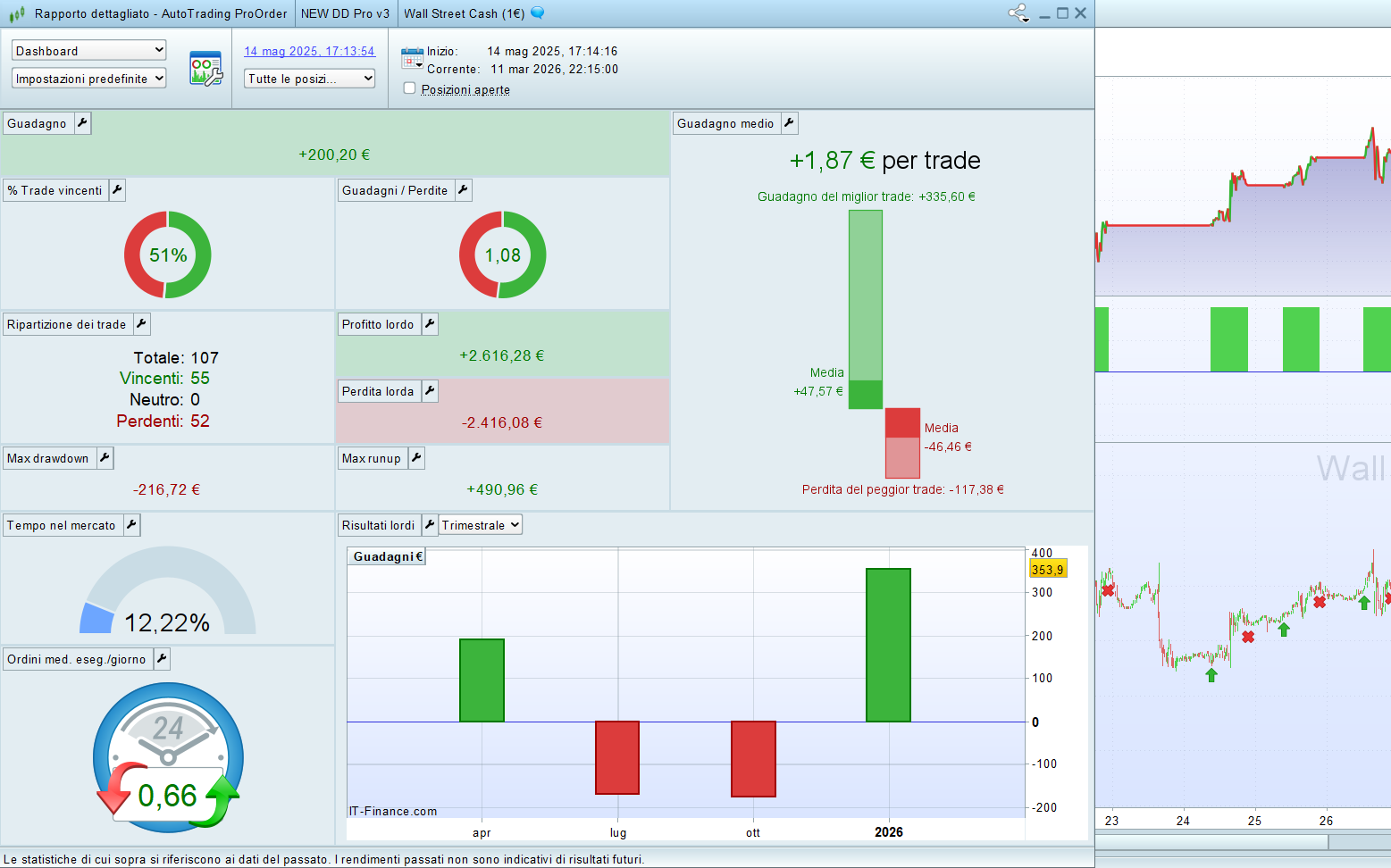Click the wrench icon next to Guadagno
Screen dimensions: 1391x868
click(82, 123)
